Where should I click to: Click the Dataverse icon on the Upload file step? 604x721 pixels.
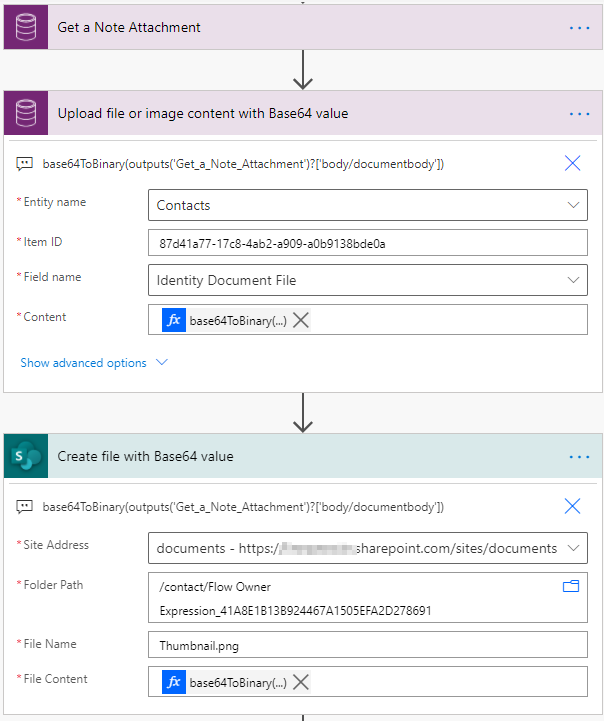(x=26, y=113)
